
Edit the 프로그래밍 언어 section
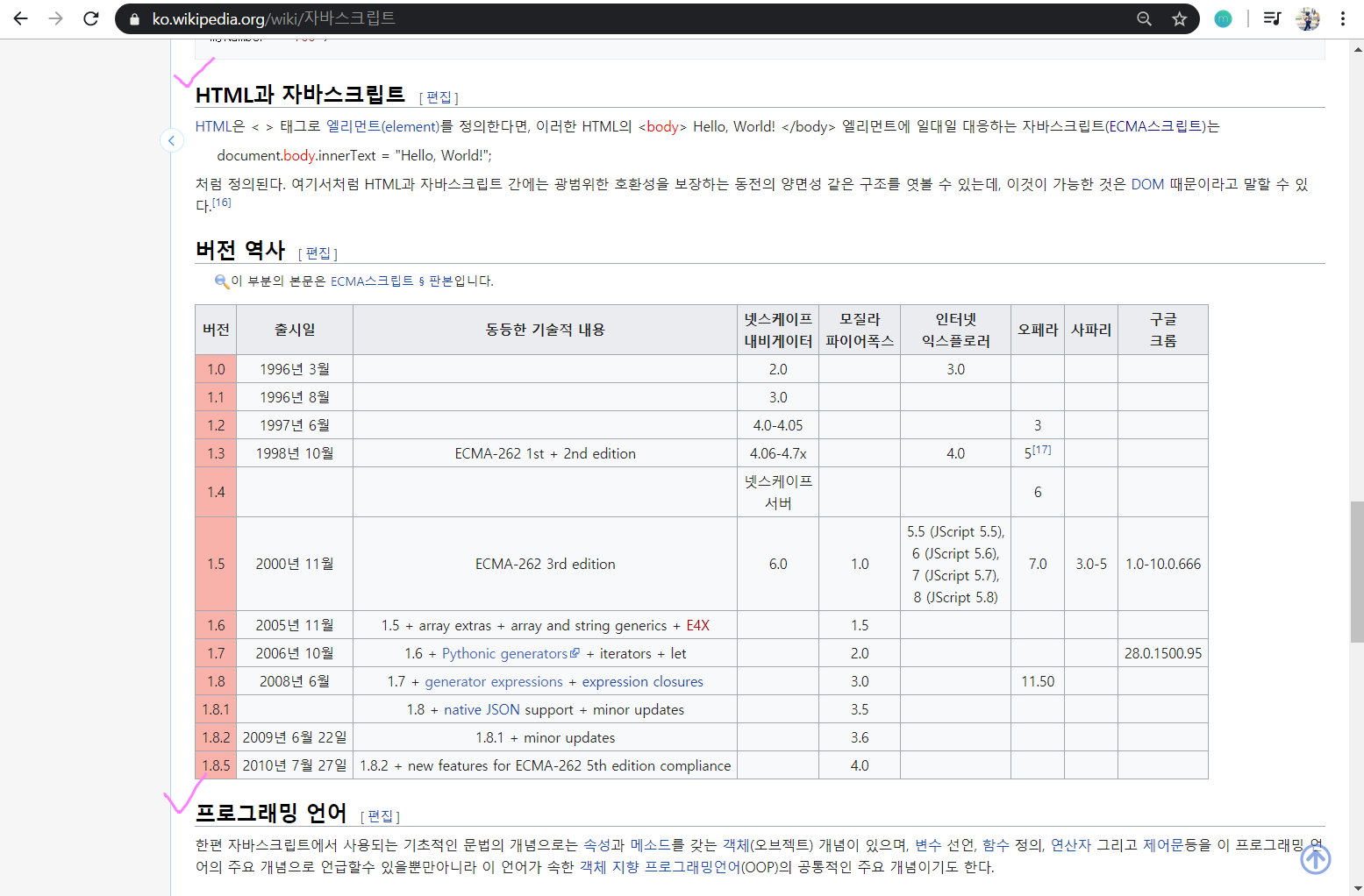pos(380,816)
